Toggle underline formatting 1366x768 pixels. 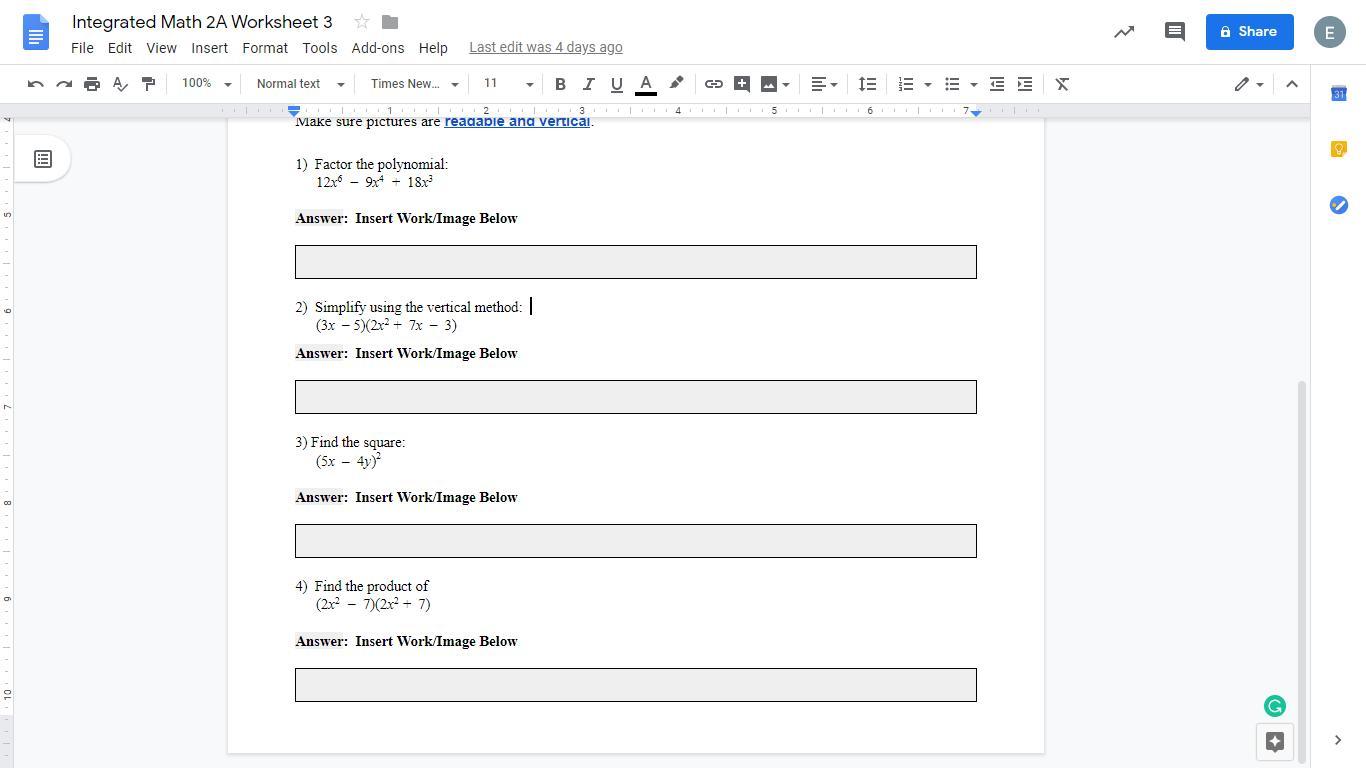616,84
